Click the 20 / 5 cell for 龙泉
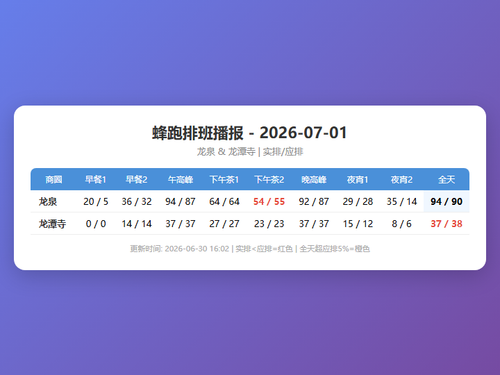The image size is (500, 375). (x=96, y=201)
